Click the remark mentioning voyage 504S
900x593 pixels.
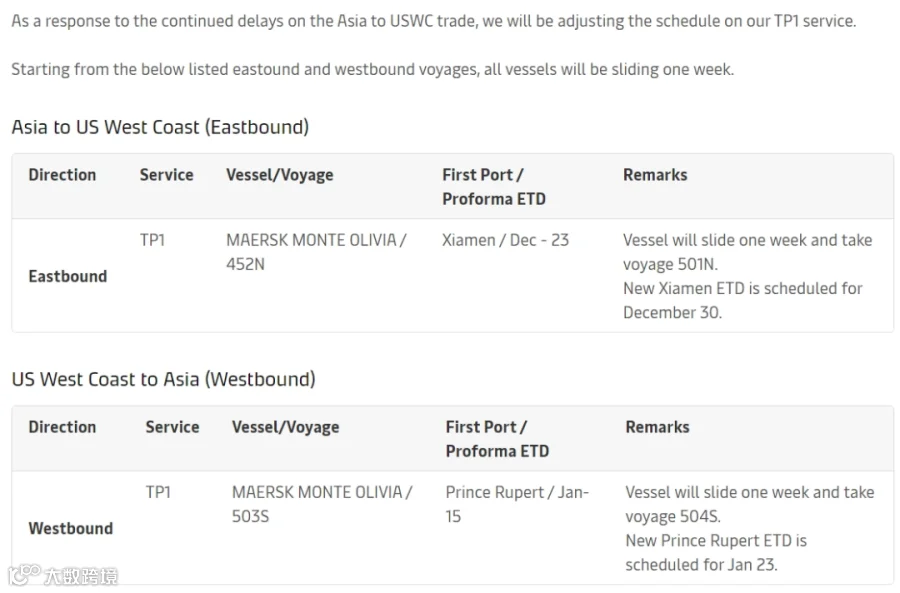click(748, 528)
